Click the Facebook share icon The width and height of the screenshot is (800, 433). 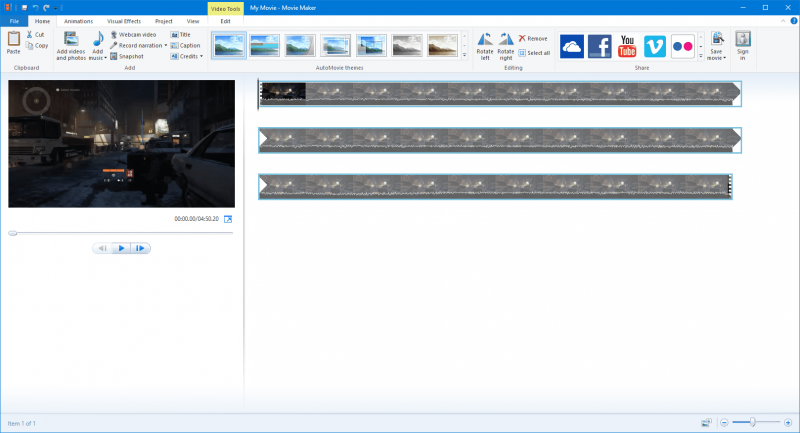[x=599, y=46]
